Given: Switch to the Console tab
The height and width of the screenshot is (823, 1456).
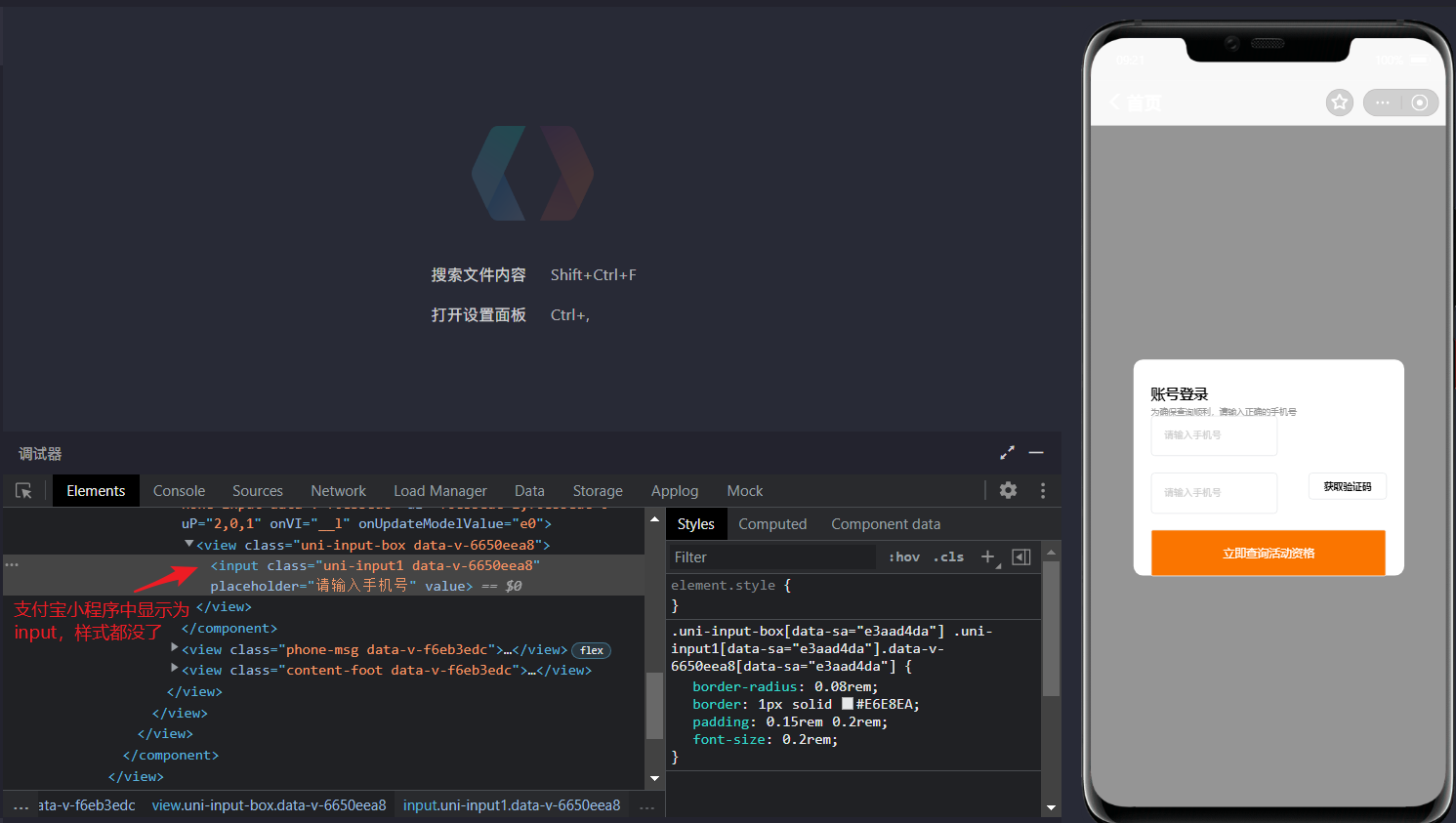Looking at the screenshot, I should [179, 491].
